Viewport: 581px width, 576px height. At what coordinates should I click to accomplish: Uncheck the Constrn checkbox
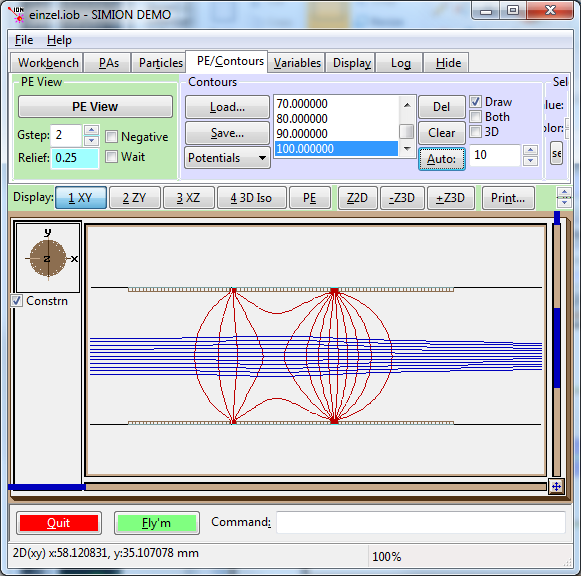17,300
